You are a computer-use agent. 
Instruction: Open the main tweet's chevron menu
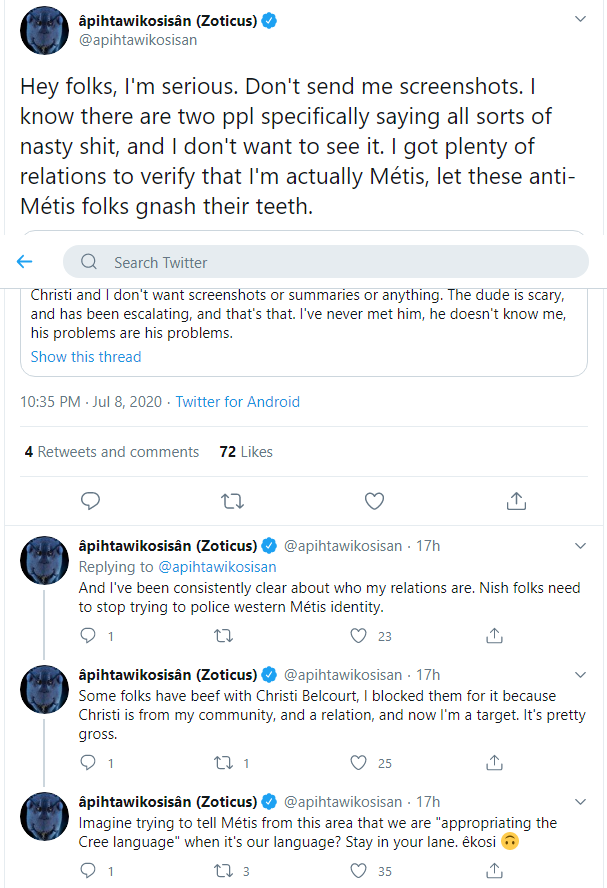(581, 20)
